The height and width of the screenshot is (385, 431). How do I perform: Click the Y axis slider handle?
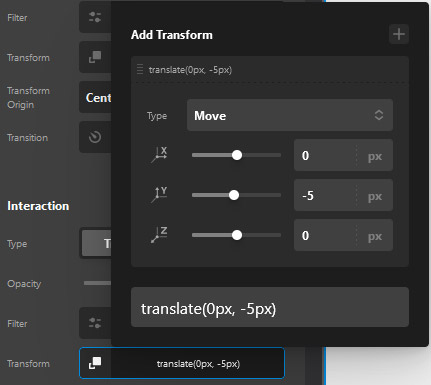click(234, 195)
